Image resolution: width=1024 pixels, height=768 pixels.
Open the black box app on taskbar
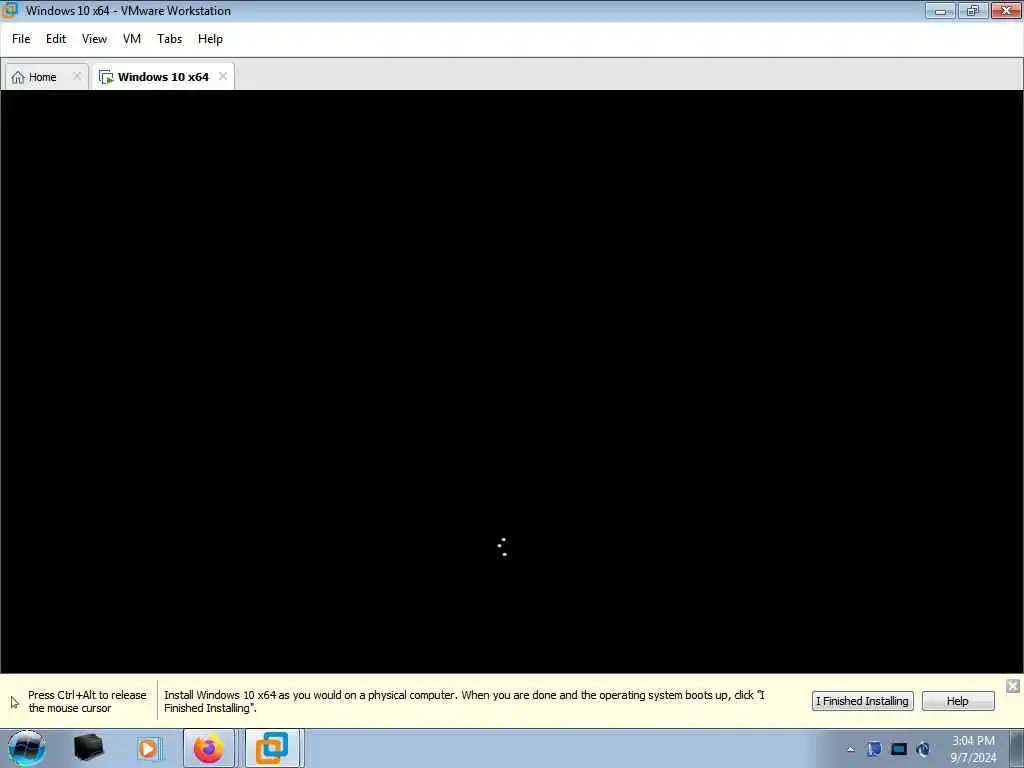click(89, 748)
